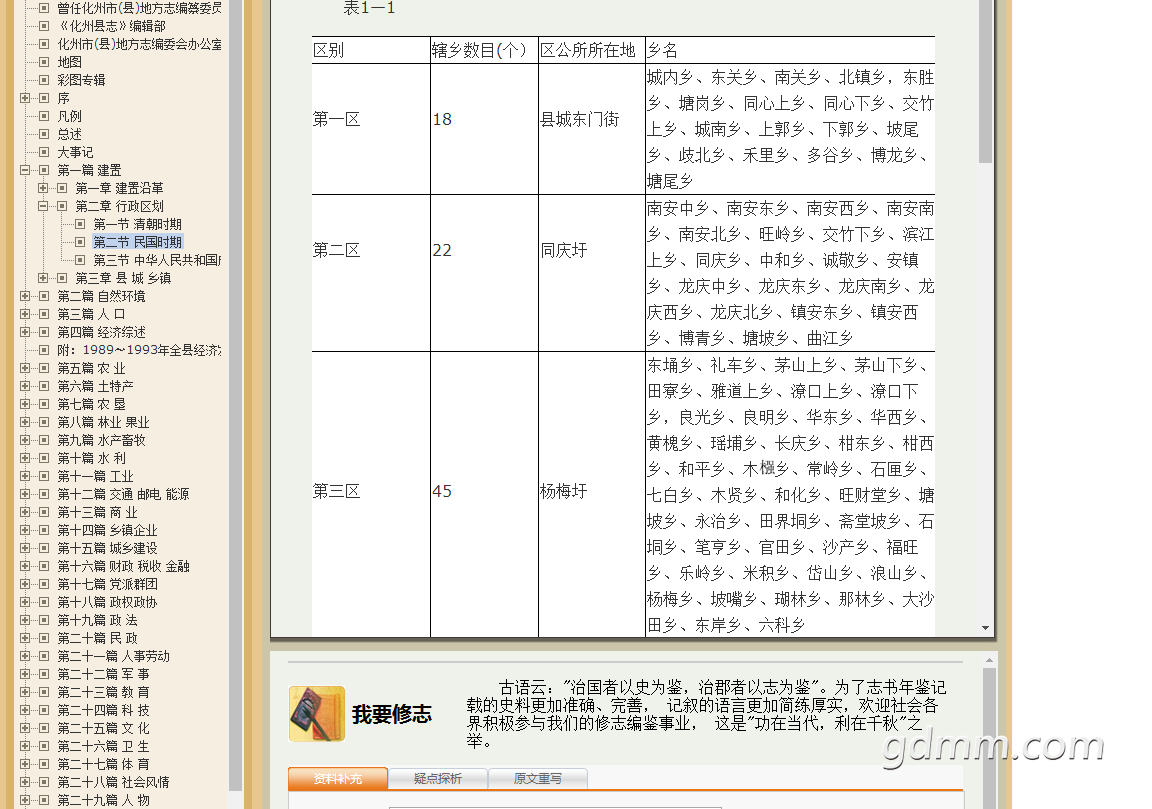
Task: Open 第九篇 水产畜牧 chapter
Action: point(101,440)
